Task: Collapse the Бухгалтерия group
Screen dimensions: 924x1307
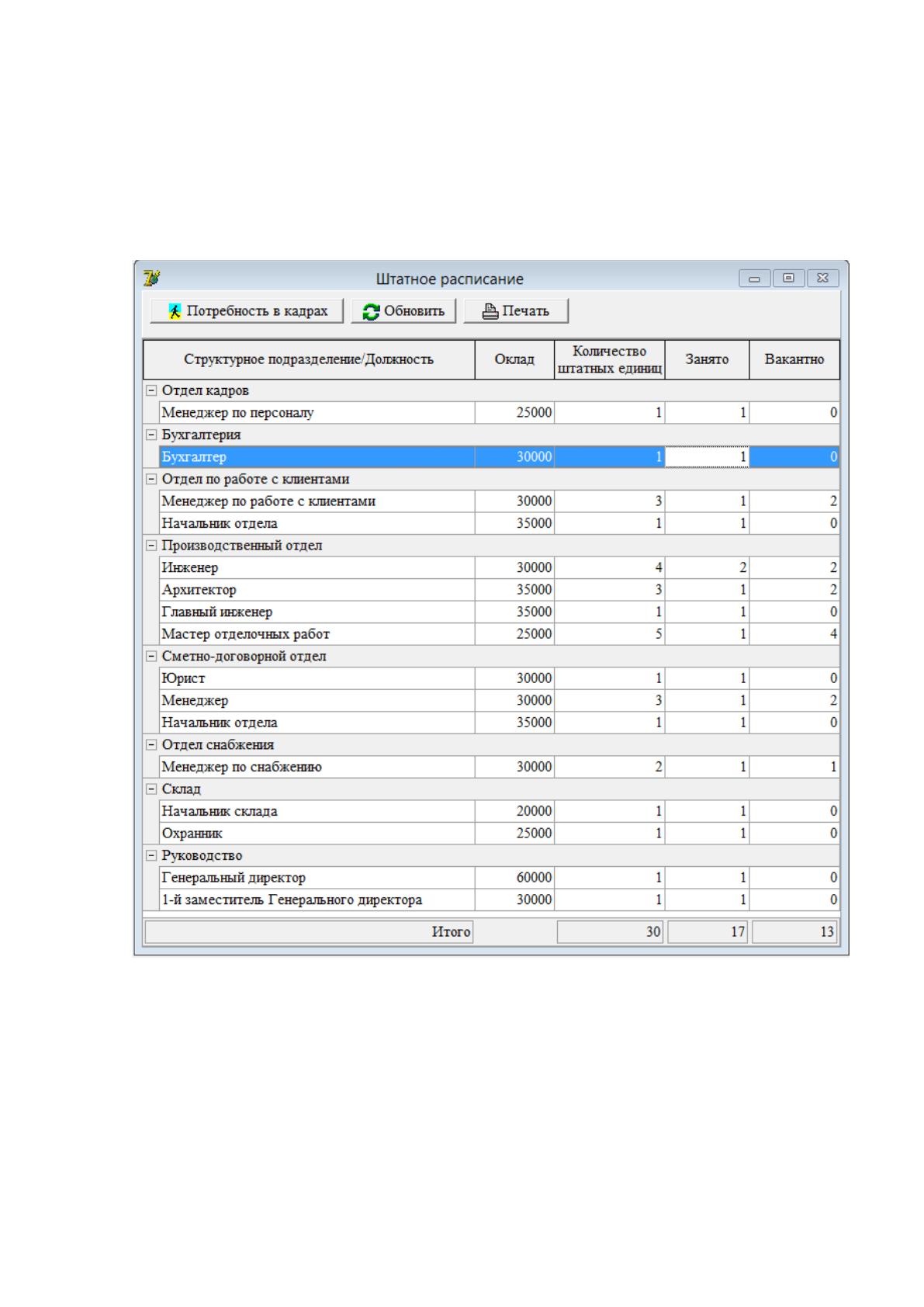Action: (151, 435)
